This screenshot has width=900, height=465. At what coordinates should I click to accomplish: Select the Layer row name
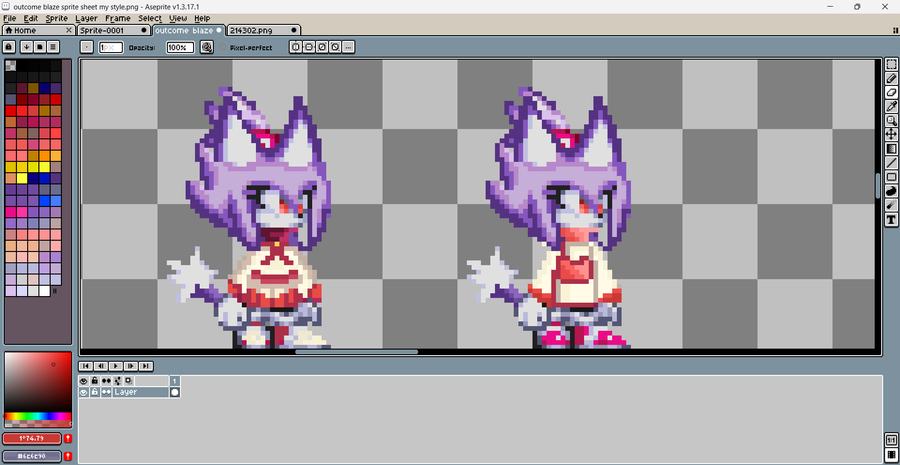141,392
